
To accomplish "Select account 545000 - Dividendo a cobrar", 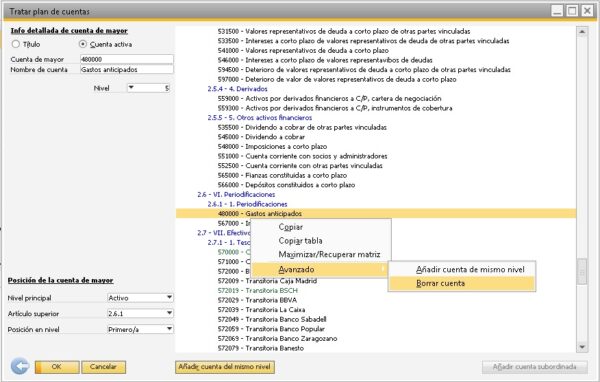I will pos(261,137).
